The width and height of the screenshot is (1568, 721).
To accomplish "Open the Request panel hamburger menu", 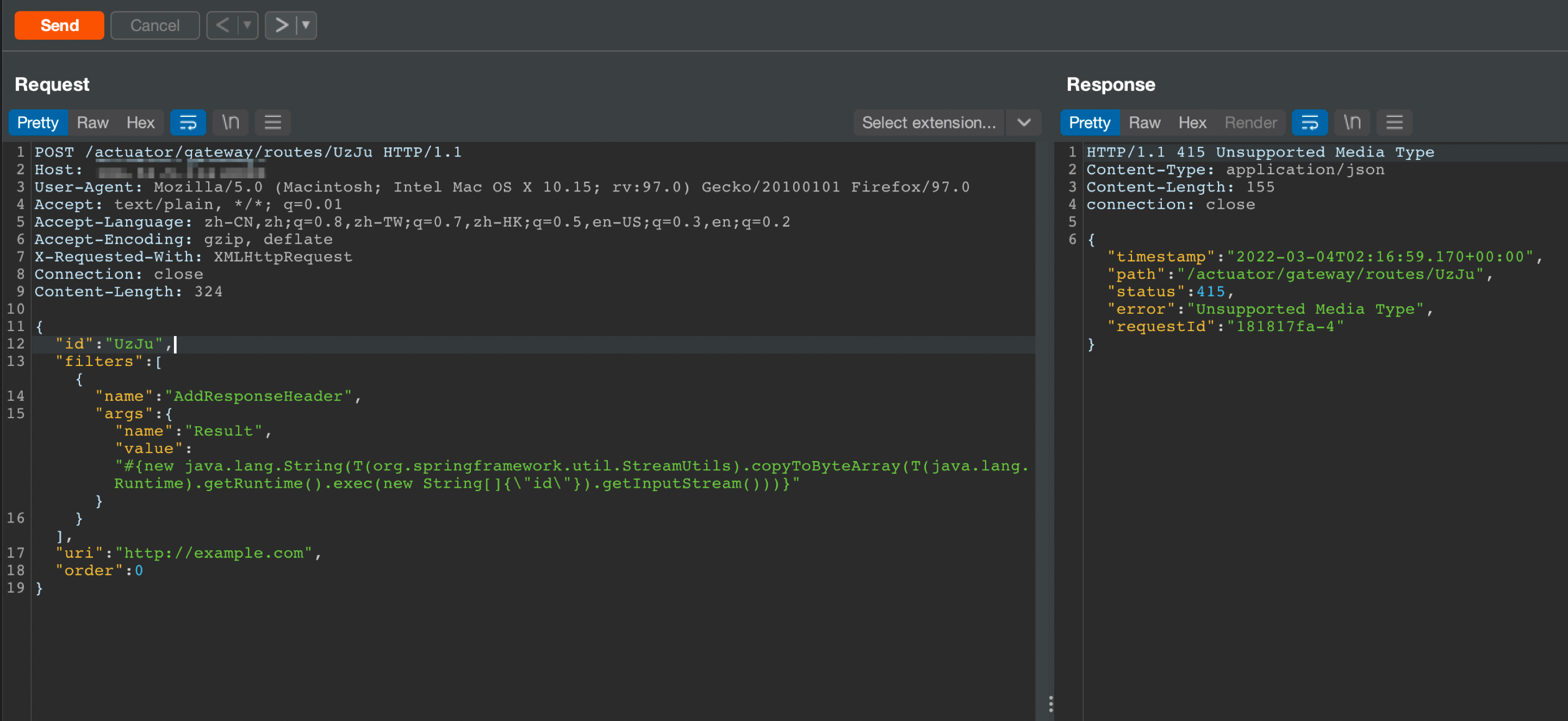I will (273, 122).
